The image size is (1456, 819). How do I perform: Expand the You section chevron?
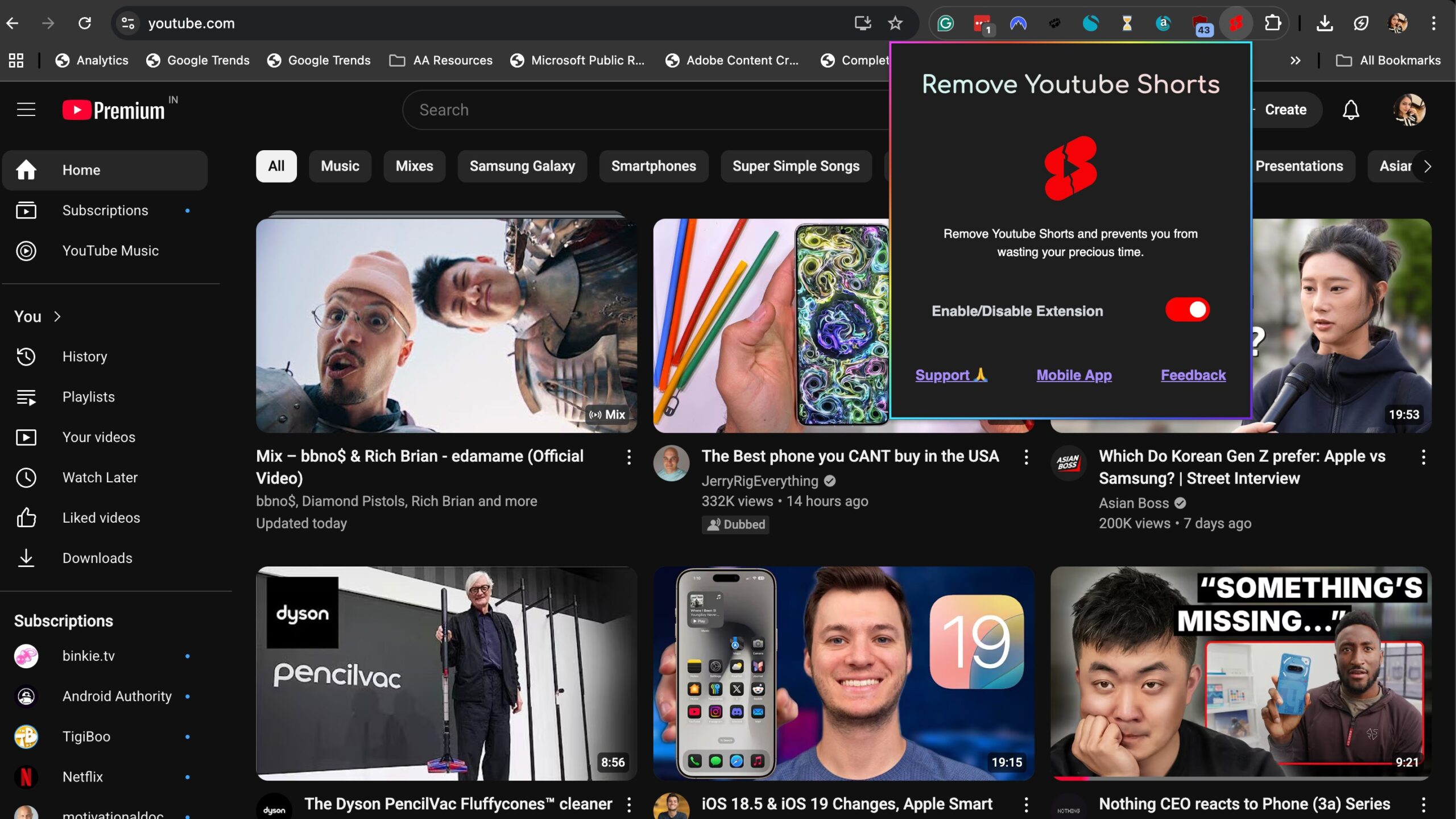(x=57, y=316)
